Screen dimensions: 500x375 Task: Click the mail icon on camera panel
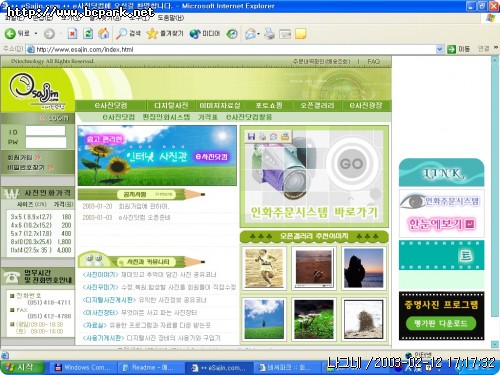pos(273,136)
